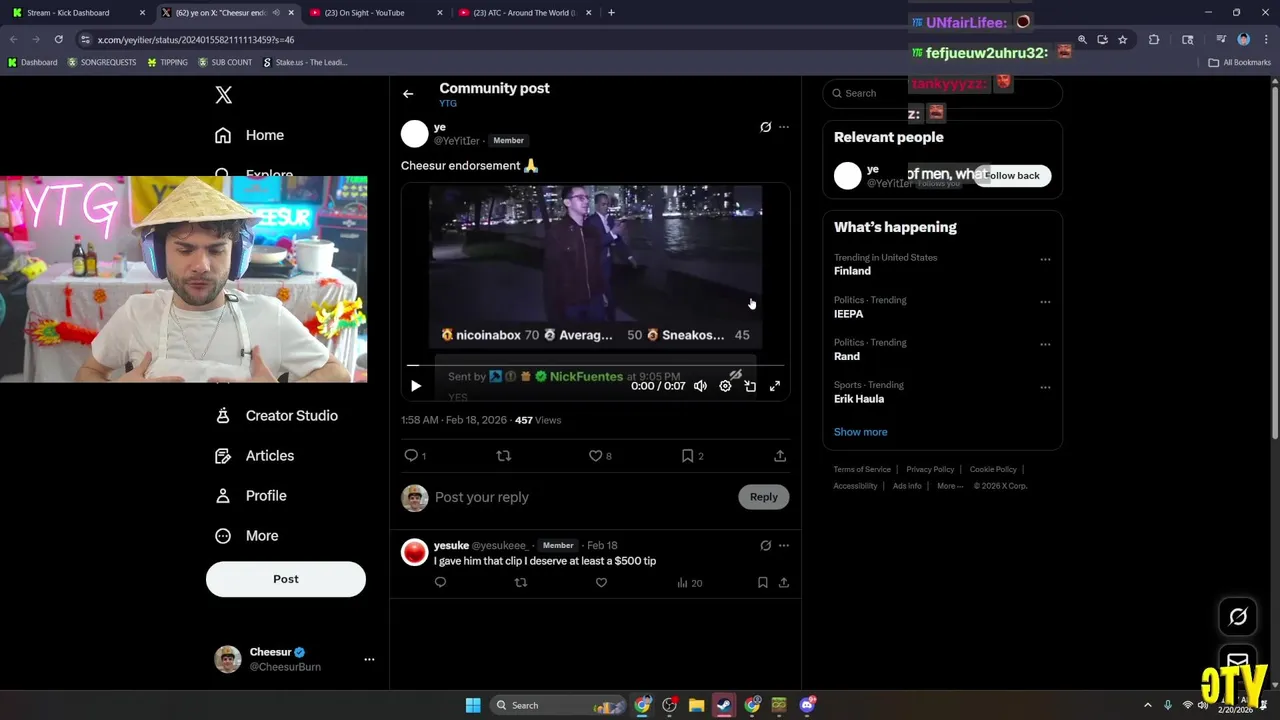This screenshot has height=720, width=1280.
Task: Open Articles in sidebar
Action: tap(256, 456)
